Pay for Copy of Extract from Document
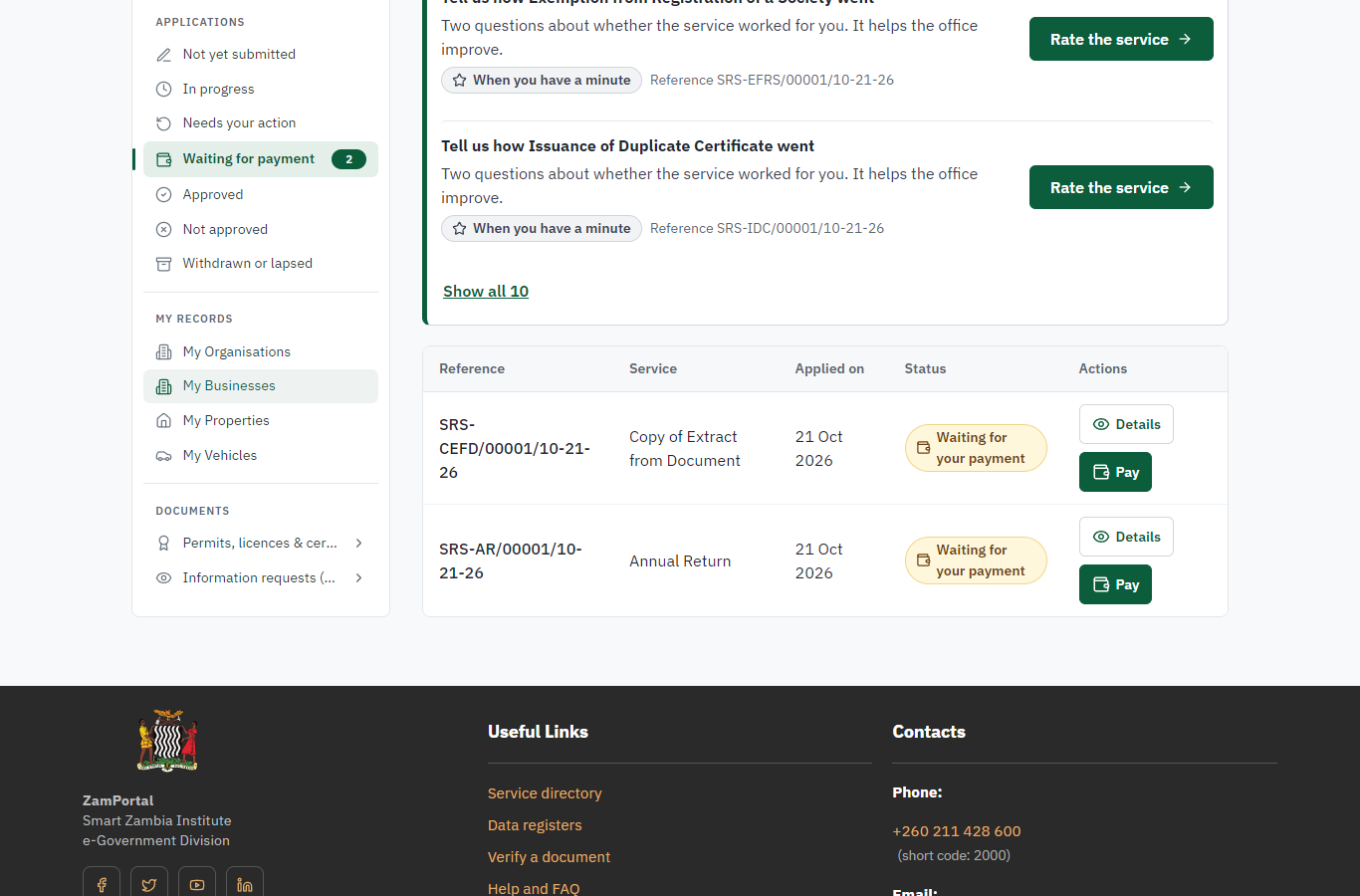The width and height of the screenshot is (1360, 896). [1115, 472]
